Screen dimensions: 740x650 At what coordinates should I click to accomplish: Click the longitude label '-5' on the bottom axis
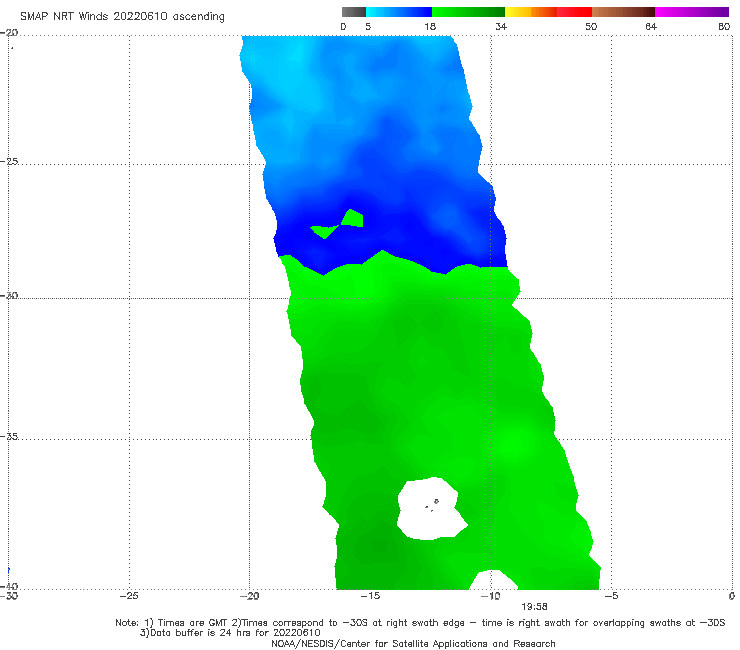pos(611,596)
